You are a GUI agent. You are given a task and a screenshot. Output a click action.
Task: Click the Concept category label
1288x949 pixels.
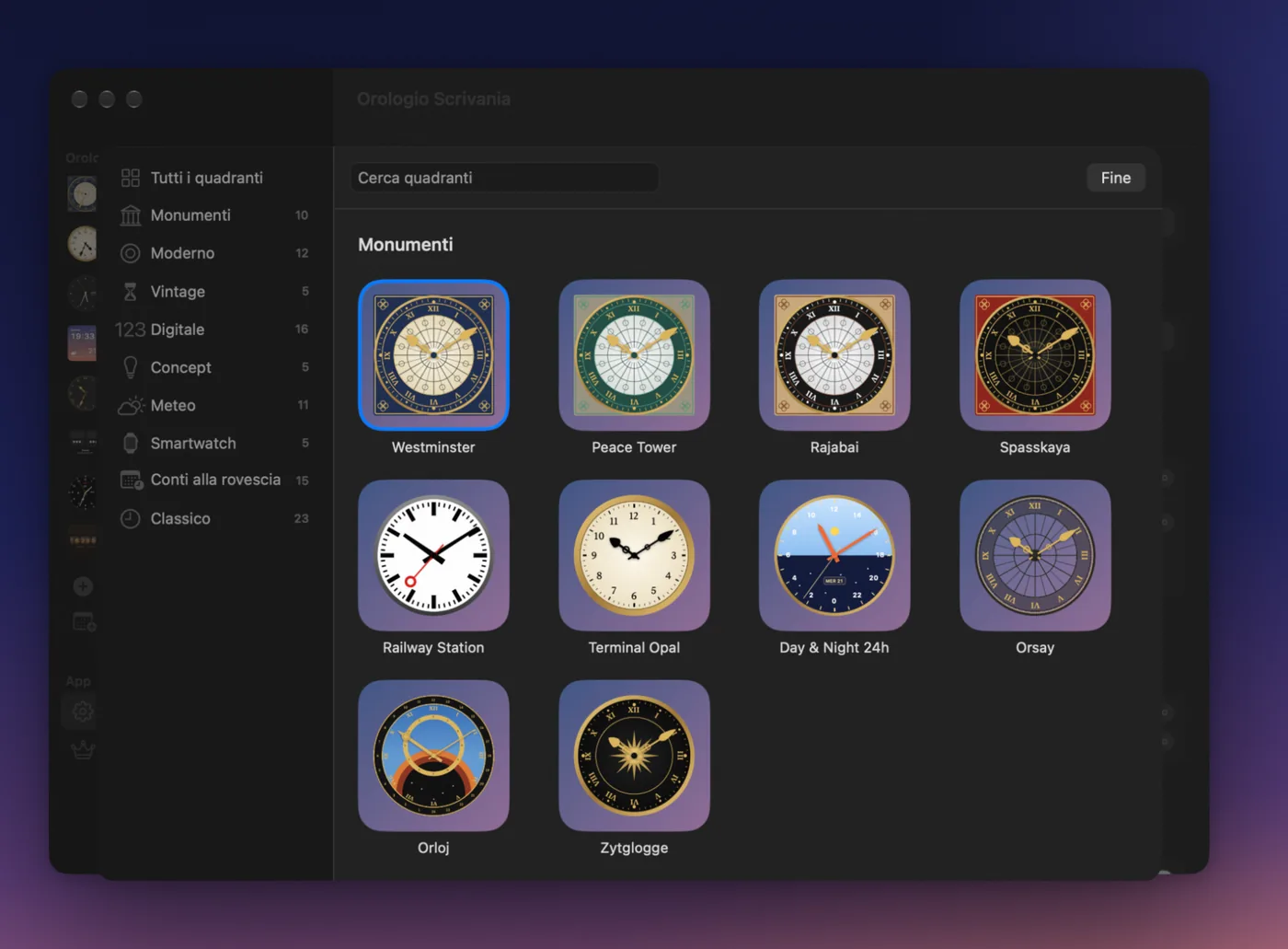pyautogui.click(x=180, y=367)
